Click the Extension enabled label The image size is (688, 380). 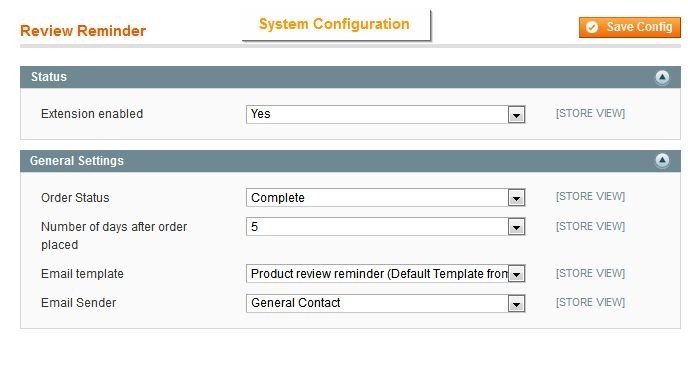[92, 114]
